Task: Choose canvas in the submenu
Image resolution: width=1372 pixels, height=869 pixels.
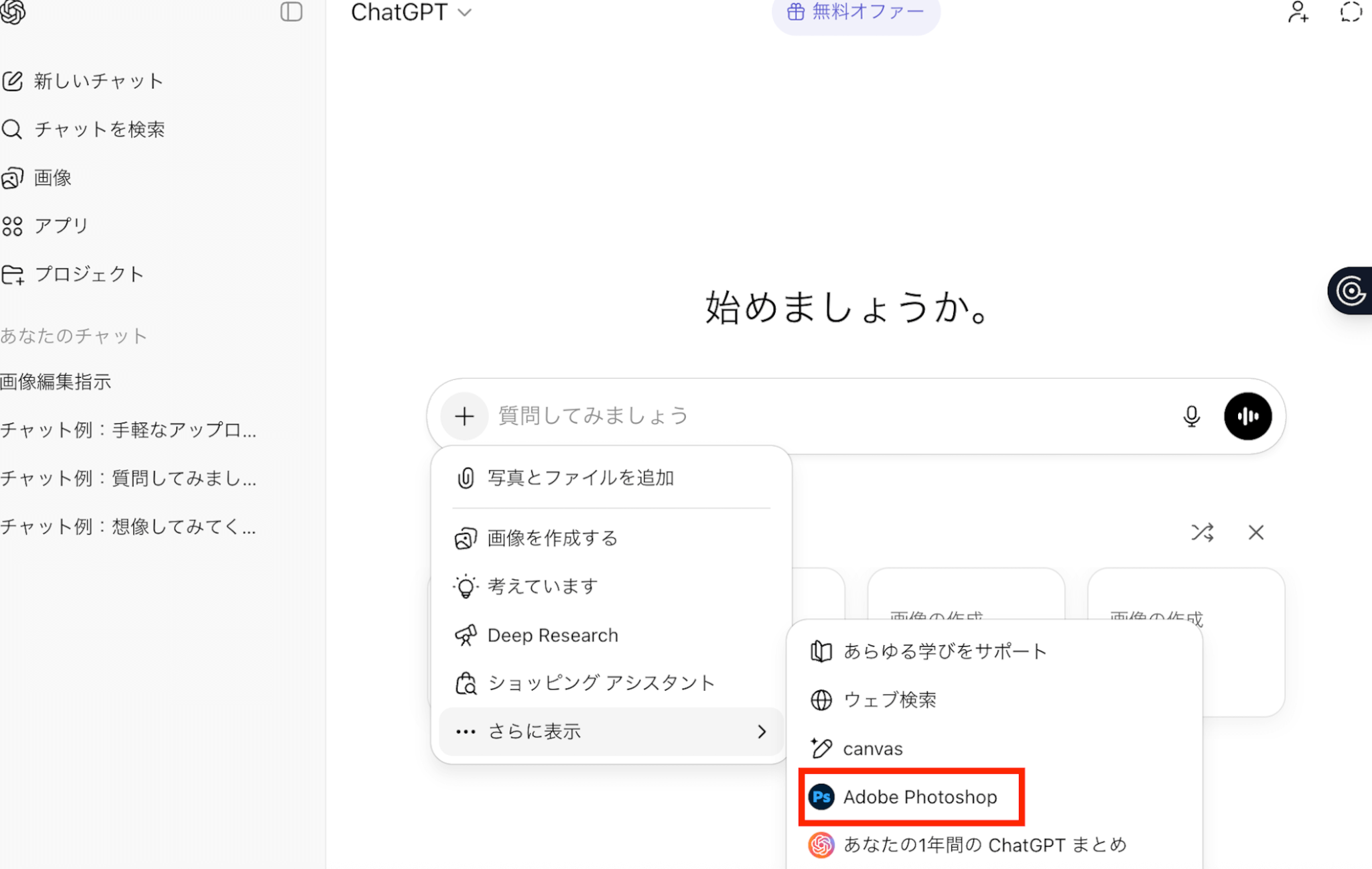Action: coord(872,748)
